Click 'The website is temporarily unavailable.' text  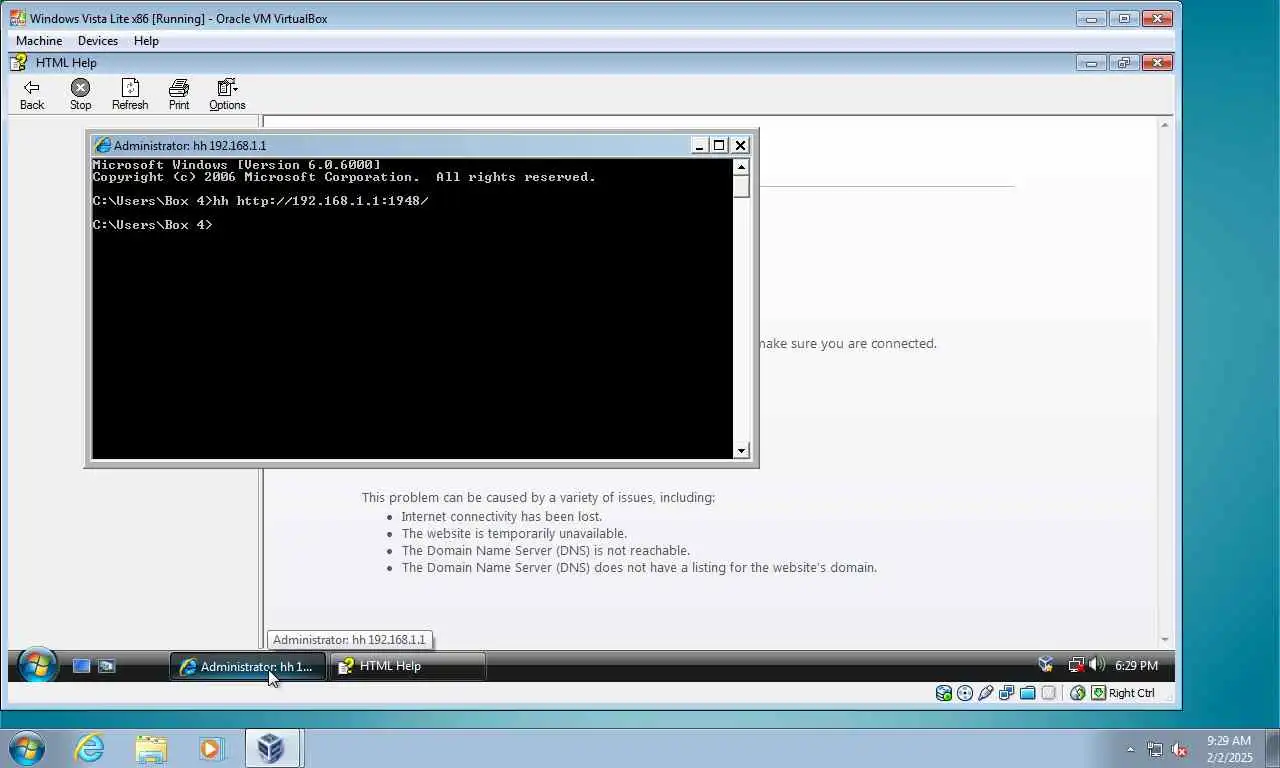click(x=514, y=534)
